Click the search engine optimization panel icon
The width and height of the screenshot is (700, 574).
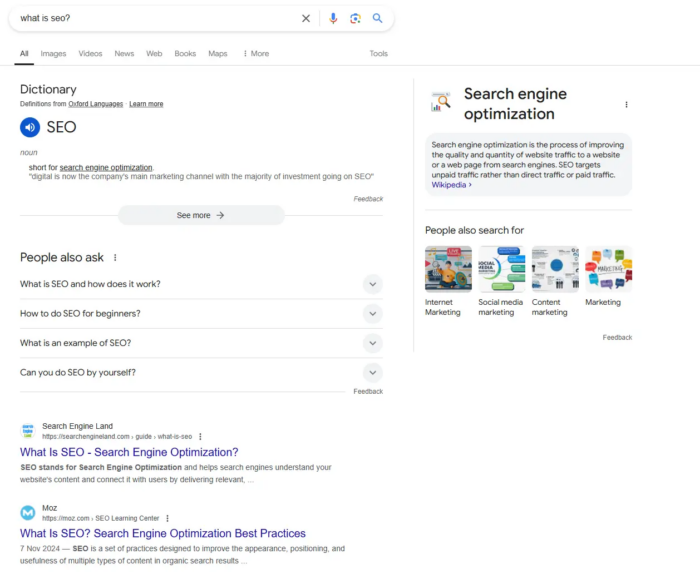coord(441,102)
